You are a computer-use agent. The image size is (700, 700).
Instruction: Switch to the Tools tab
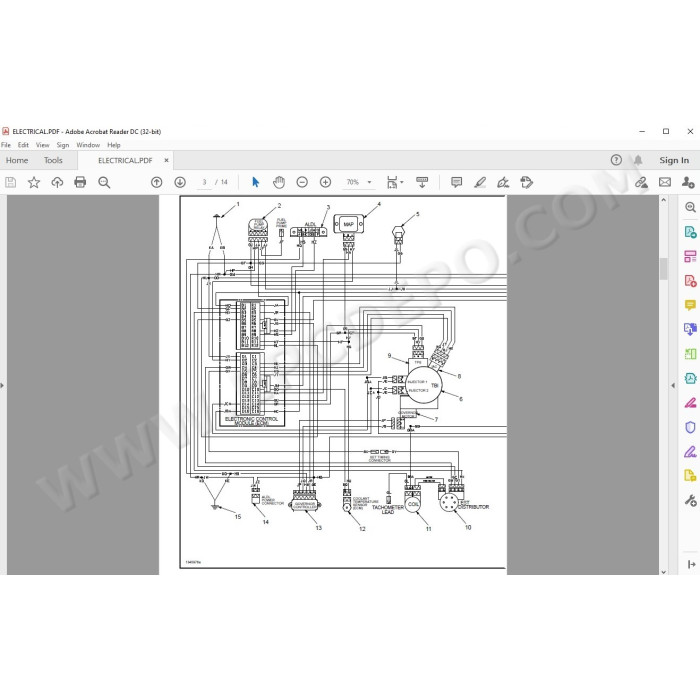tap(53, 160)
